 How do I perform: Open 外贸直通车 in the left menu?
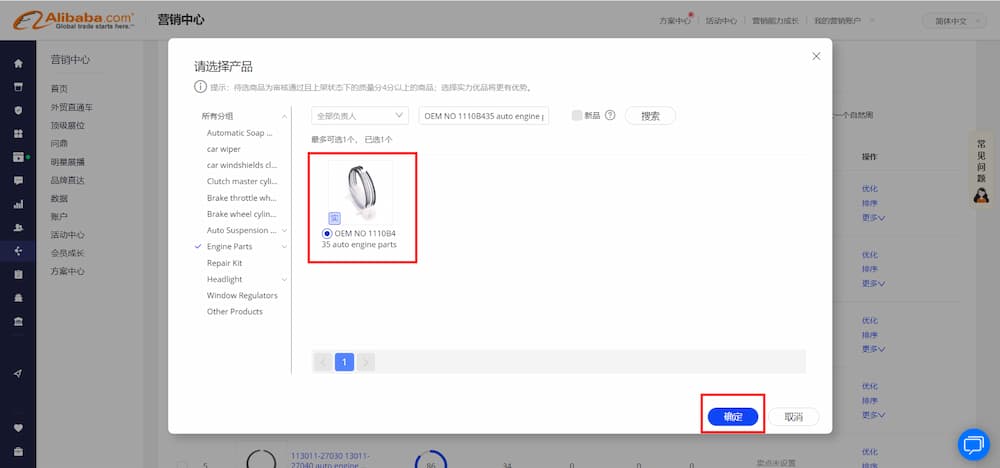point(71,108)
